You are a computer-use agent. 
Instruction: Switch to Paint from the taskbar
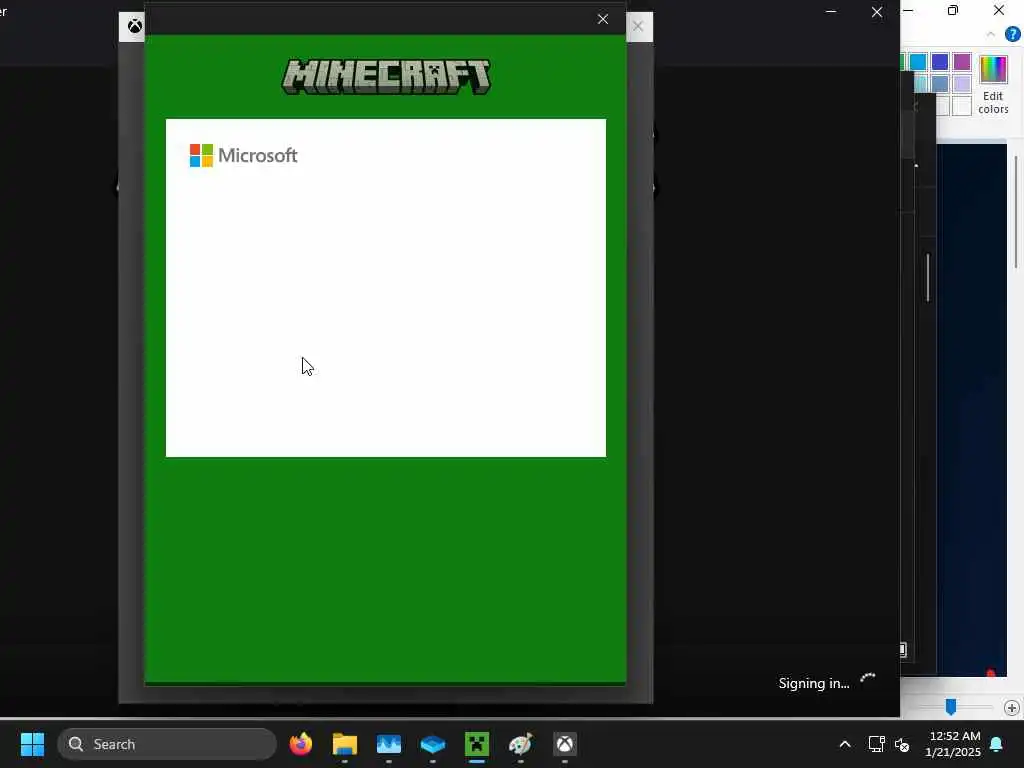coord(520,744)
